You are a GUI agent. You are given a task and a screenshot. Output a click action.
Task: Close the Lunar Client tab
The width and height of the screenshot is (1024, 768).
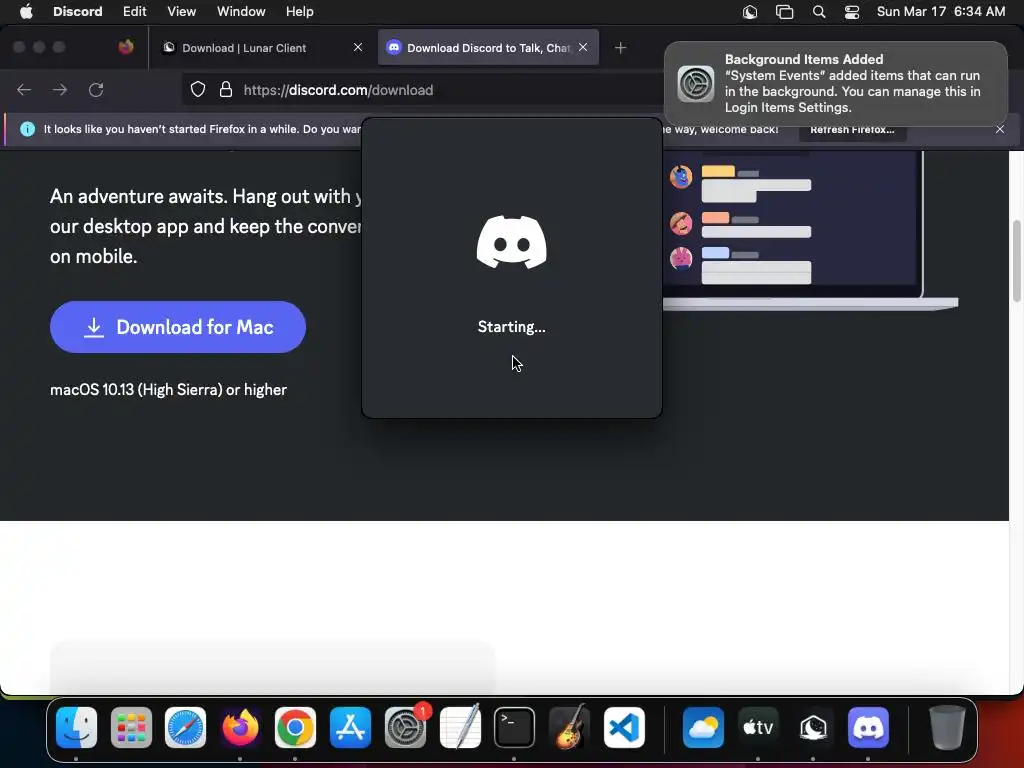[358, 47]
